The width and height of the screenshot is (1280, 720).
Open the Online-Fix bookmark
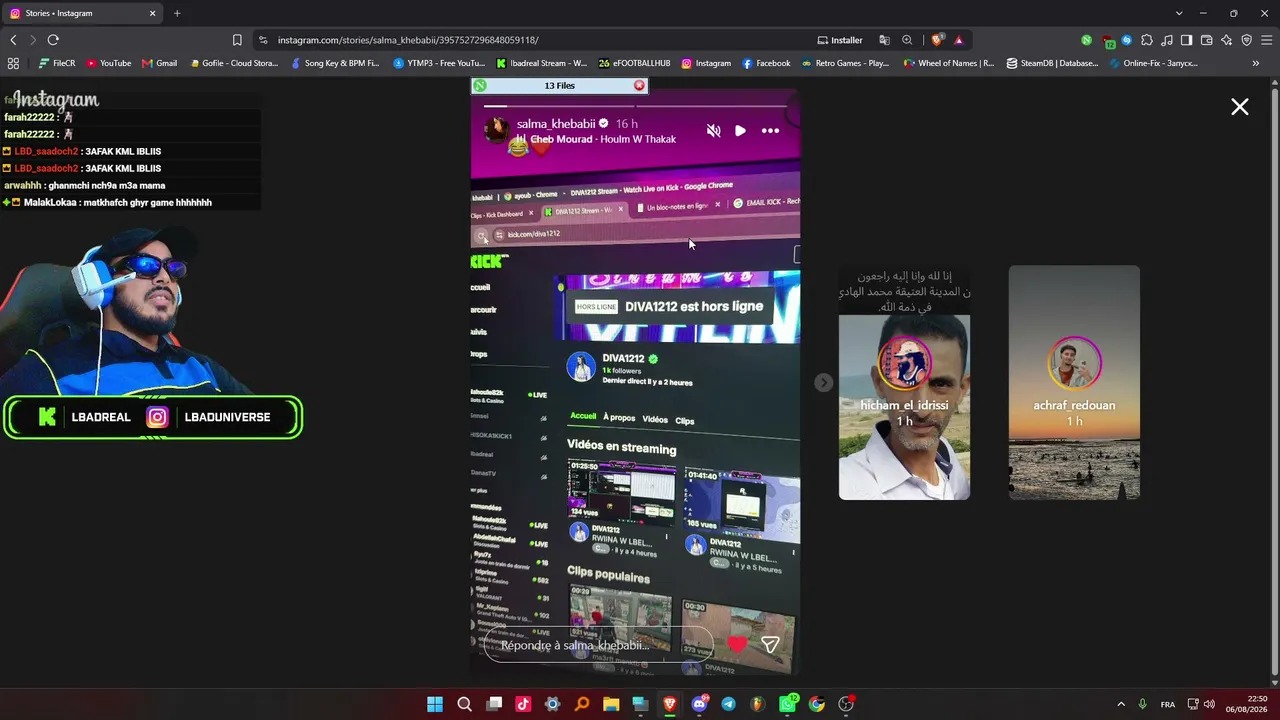tap(1153, 63)
